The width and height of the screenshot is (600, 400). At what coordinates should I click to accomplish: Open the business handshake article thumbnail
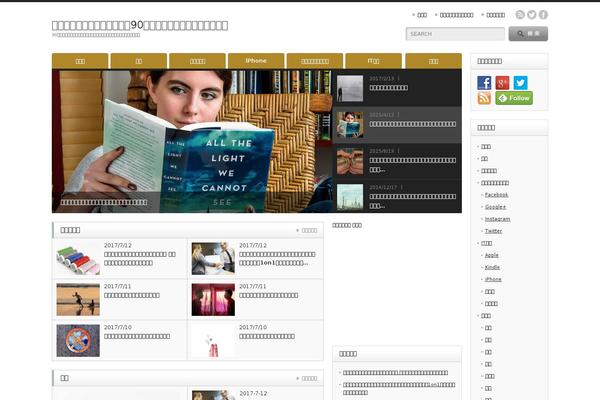pos(213,258)
